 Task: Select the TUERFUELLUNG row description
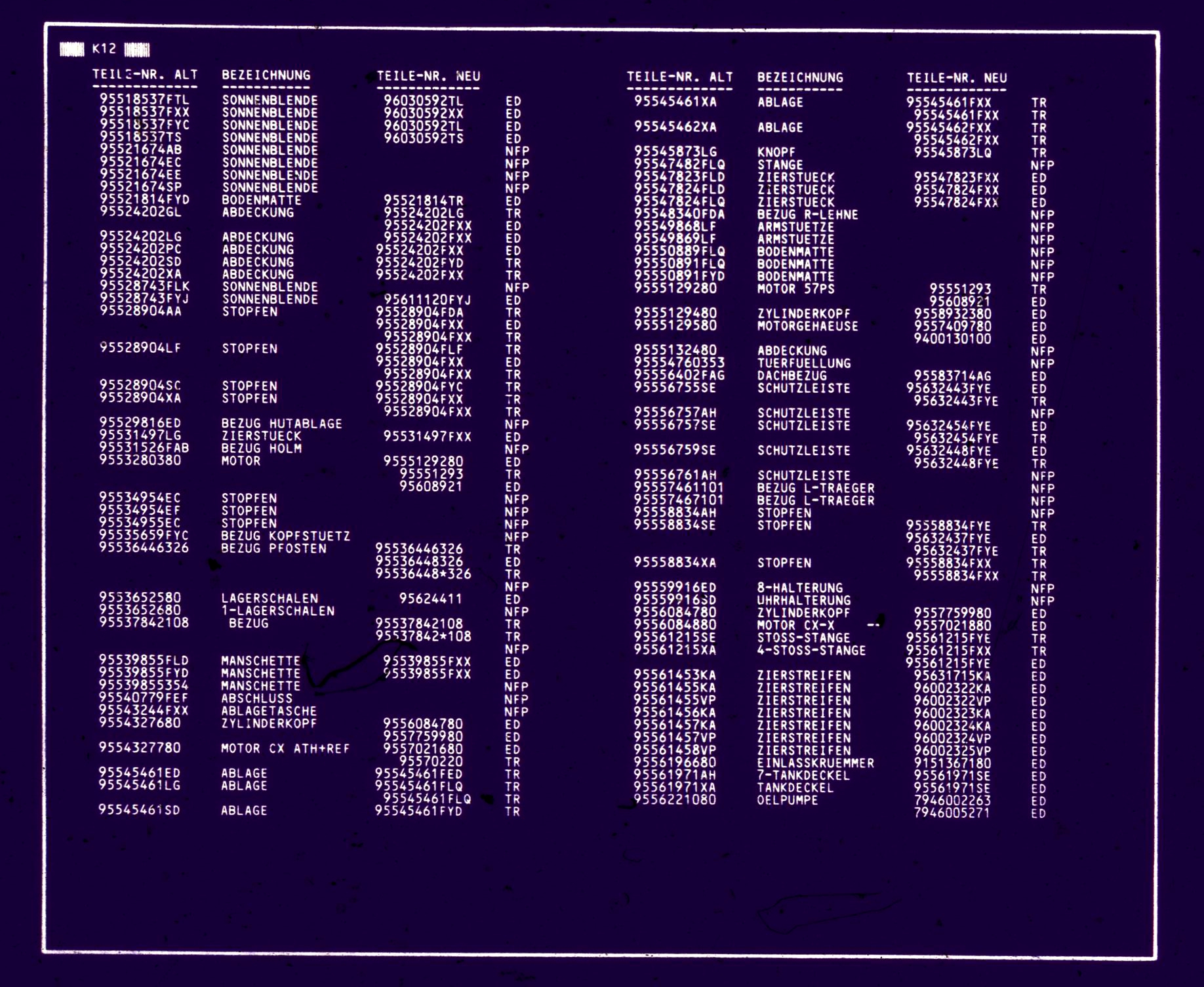tap(804, 363)
